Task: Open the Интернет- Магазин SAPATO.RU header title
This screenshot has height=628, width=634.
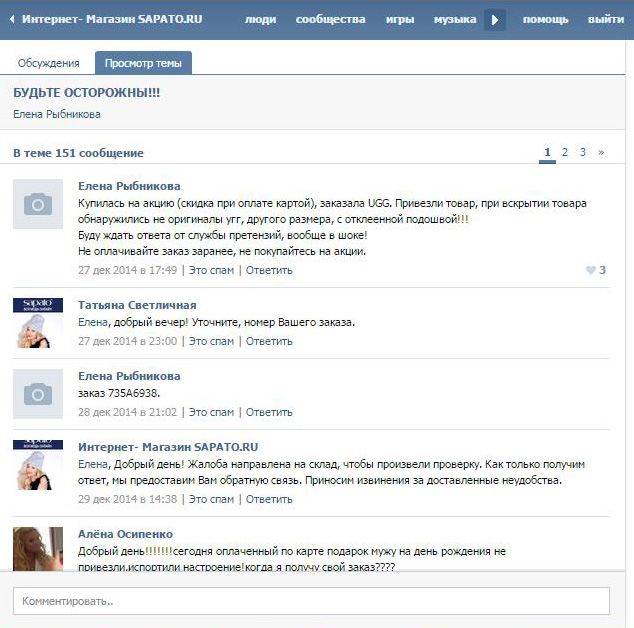Action: pos(112,19)
